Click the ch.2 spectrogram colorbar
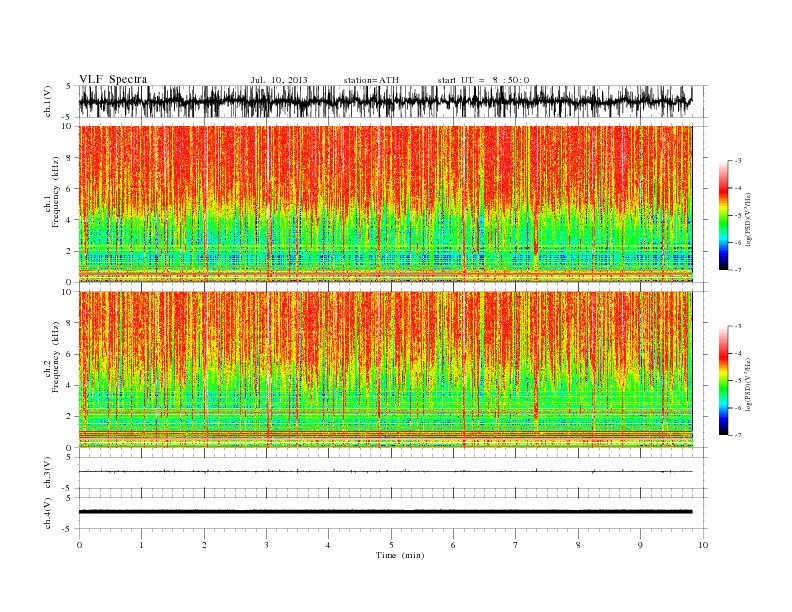Viewport: 792px width, 612px height. pyautogui.click(x=723, y=381)
